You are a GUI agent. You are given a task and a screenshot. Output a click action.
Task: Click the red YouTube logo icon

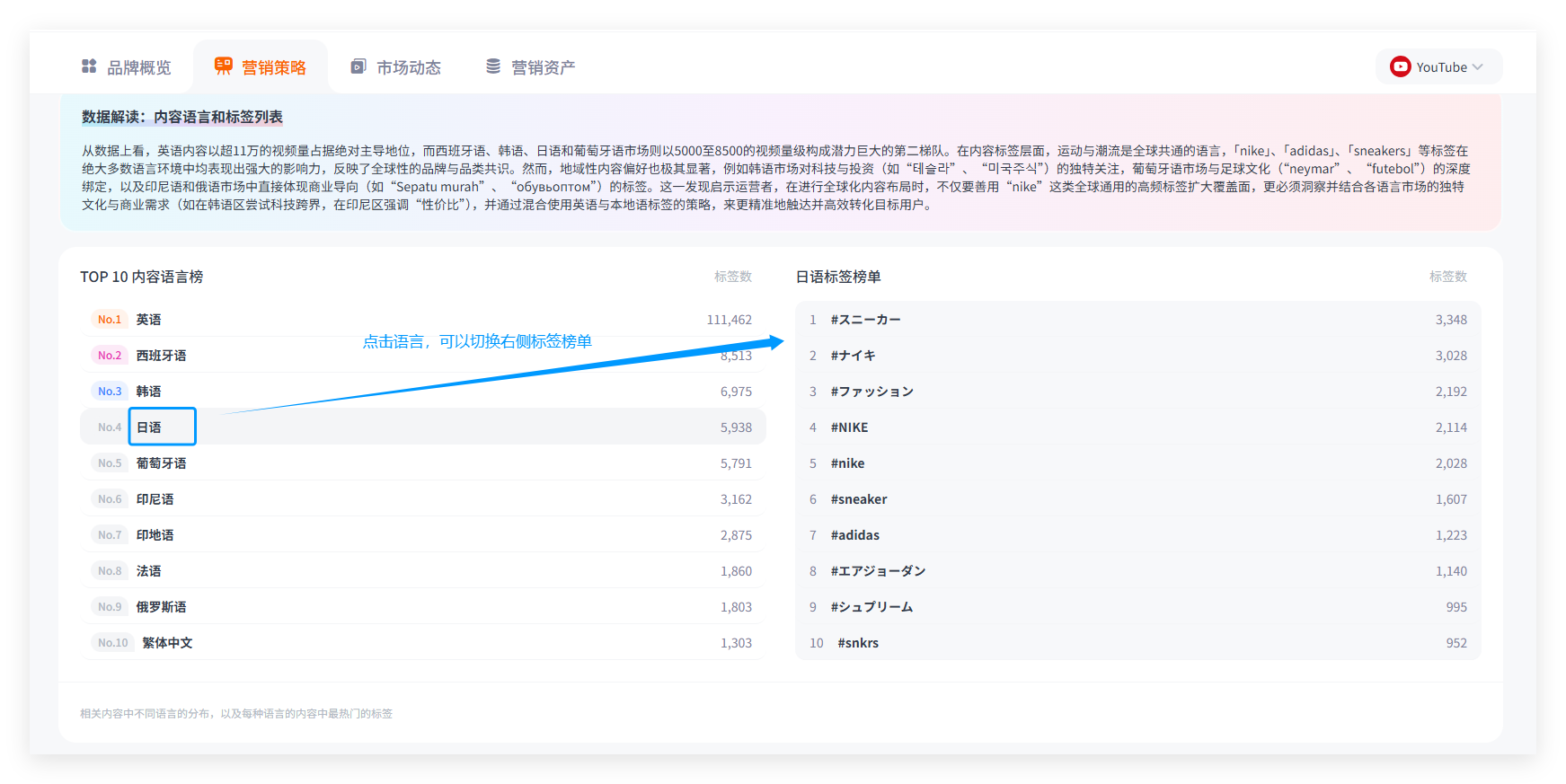[1400, 67]
